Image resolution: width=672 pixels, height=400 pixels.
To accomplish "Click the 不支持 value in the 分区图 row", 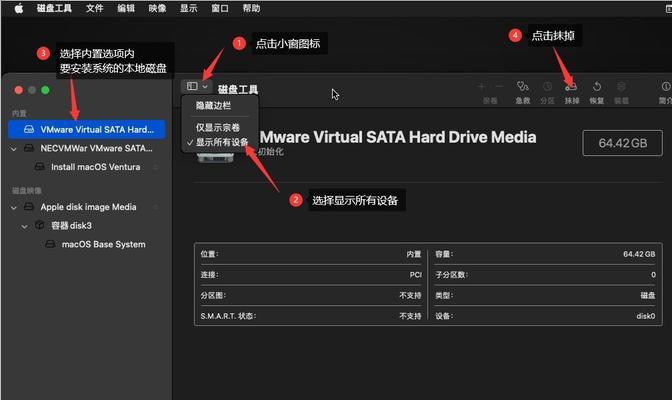I will pos(411,295).
